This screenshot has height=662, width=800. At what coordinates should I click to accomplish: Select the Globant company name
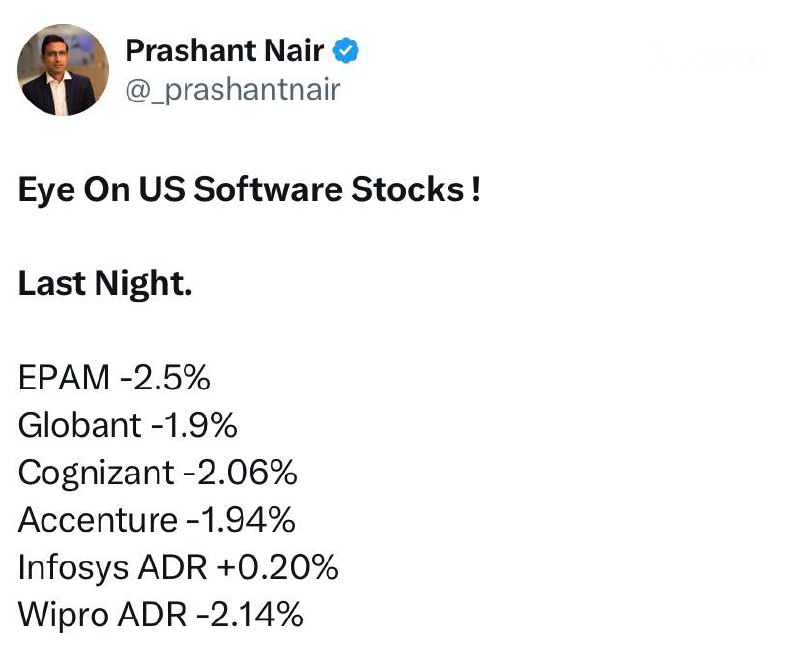click(80, 425)
